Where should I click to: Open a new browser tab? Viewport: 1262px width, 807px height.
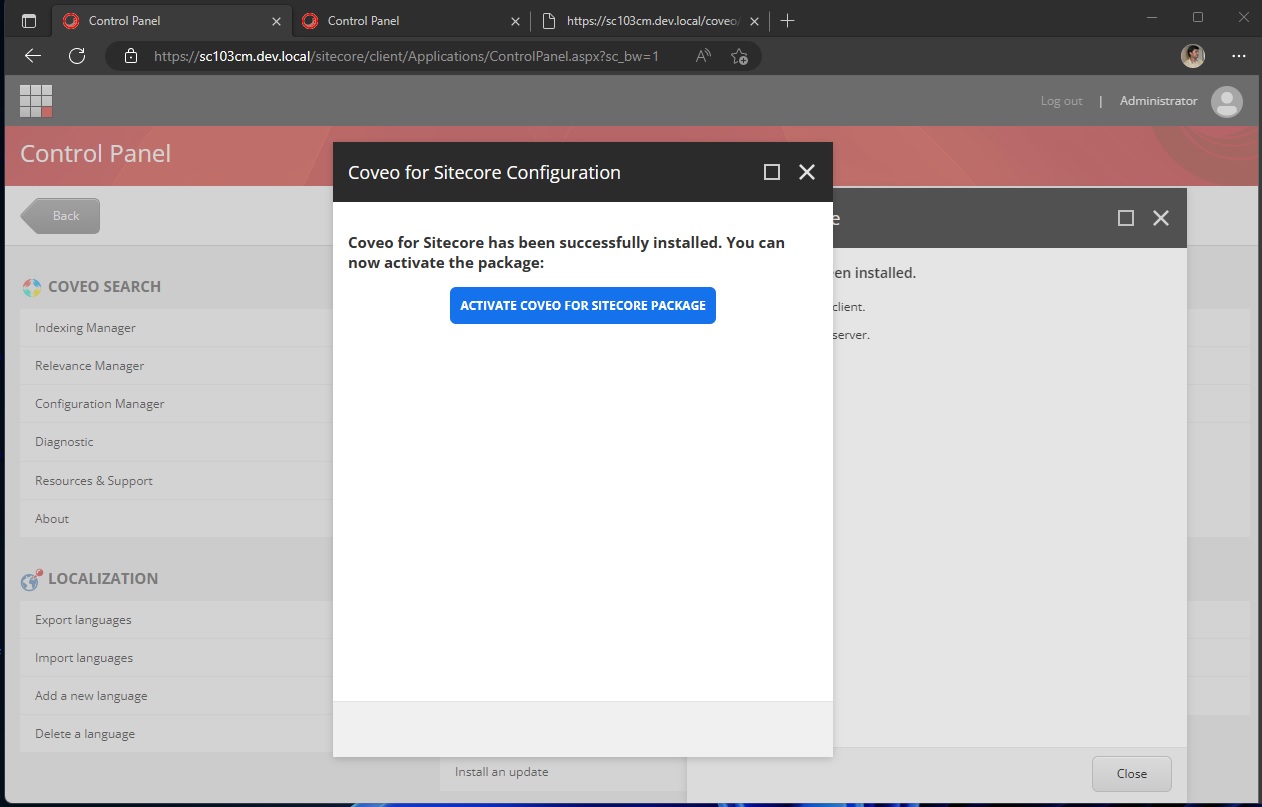click(x=788, y=20)
